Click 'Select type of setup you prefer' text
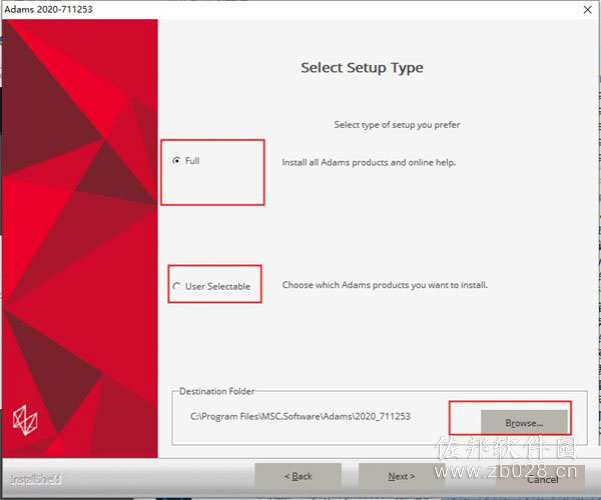601x500 pixels. click(x=397, y=125)
